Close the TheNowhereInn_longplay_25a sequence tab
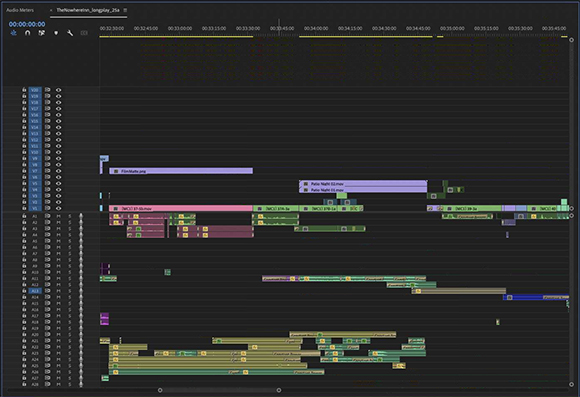The image size is (580, 397). pyautogui.click(x=51, y=10)
